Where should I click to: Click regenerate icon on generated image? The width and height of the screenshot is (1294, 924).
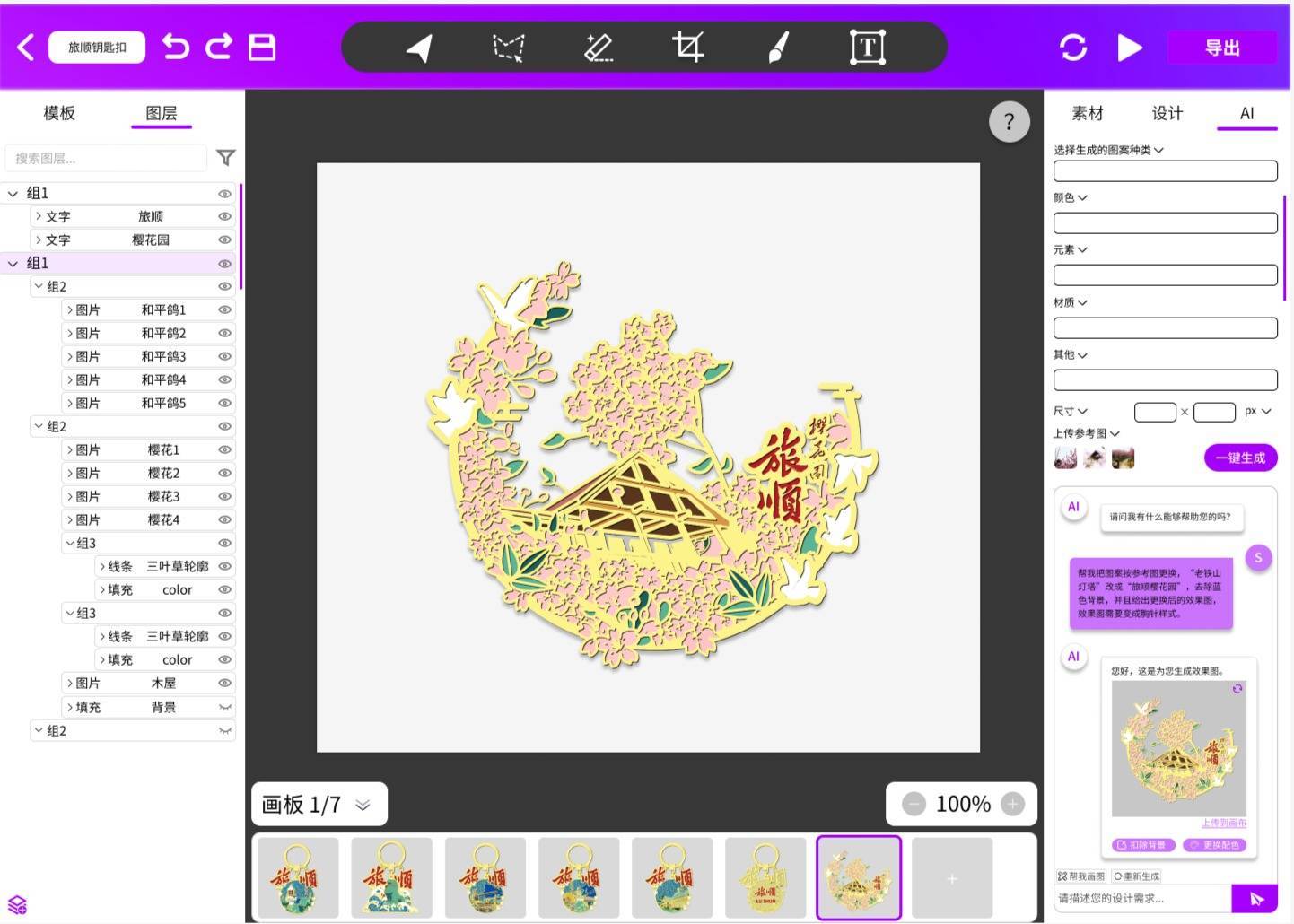coord(1237,689)
